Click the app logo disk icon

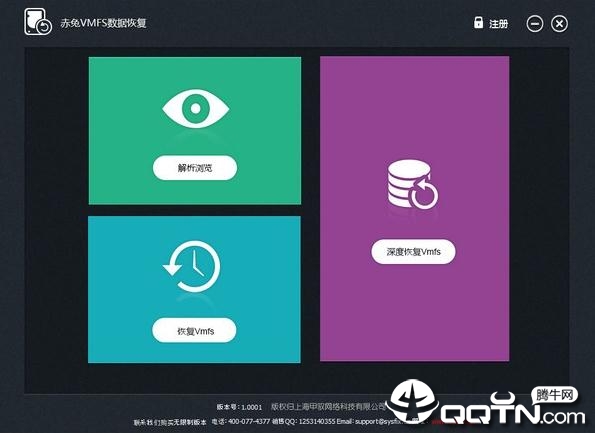point(38,22)
